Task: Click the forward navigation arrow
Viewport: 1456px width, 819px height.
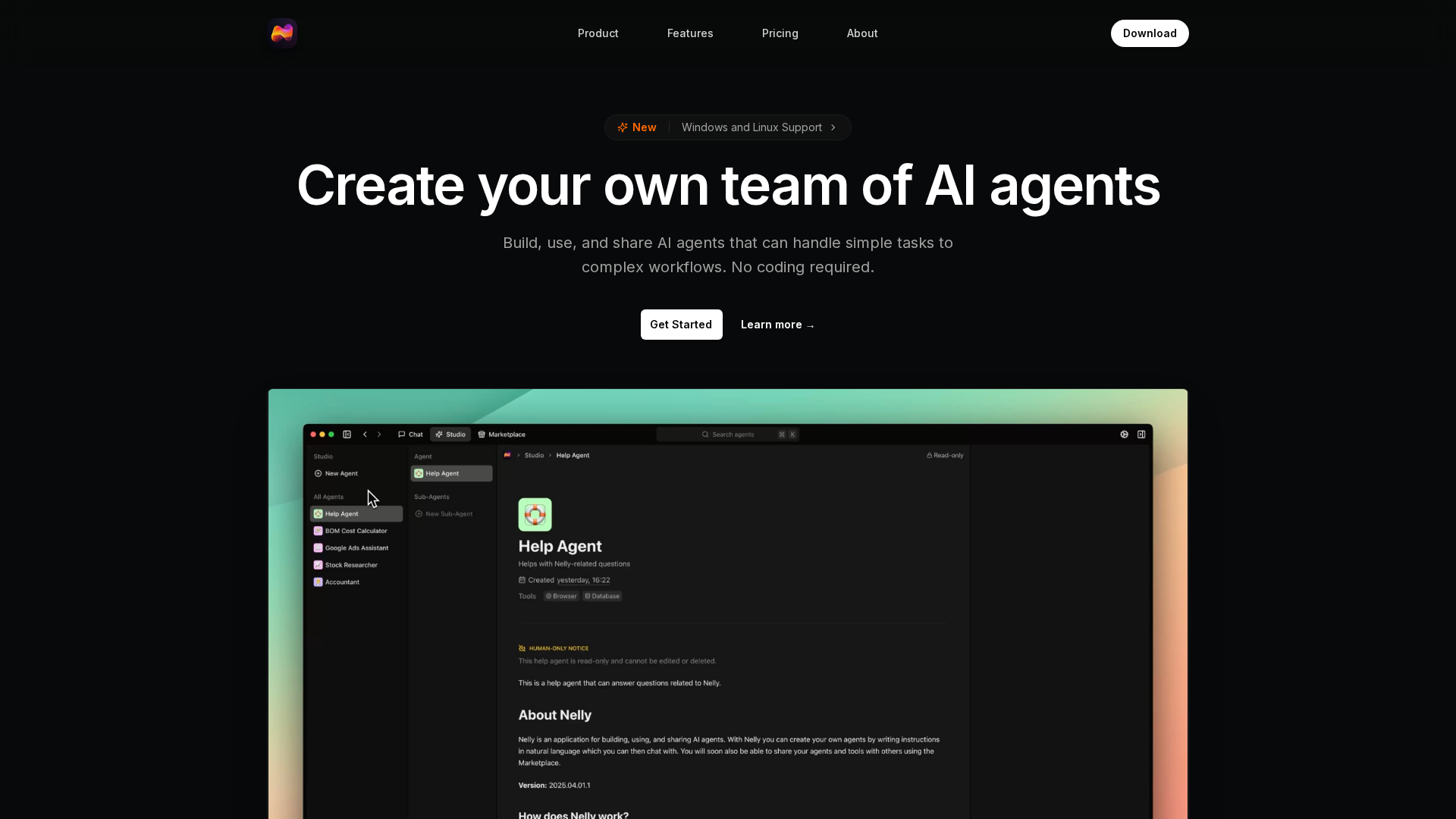Action: (x=379, y=435)
